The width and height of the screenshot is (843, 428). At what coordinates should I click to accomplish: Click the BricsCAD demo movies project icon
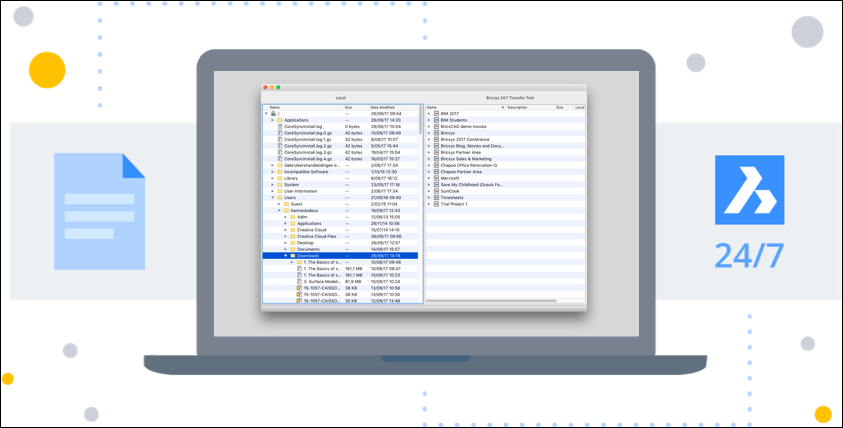[x=436, y=126]
